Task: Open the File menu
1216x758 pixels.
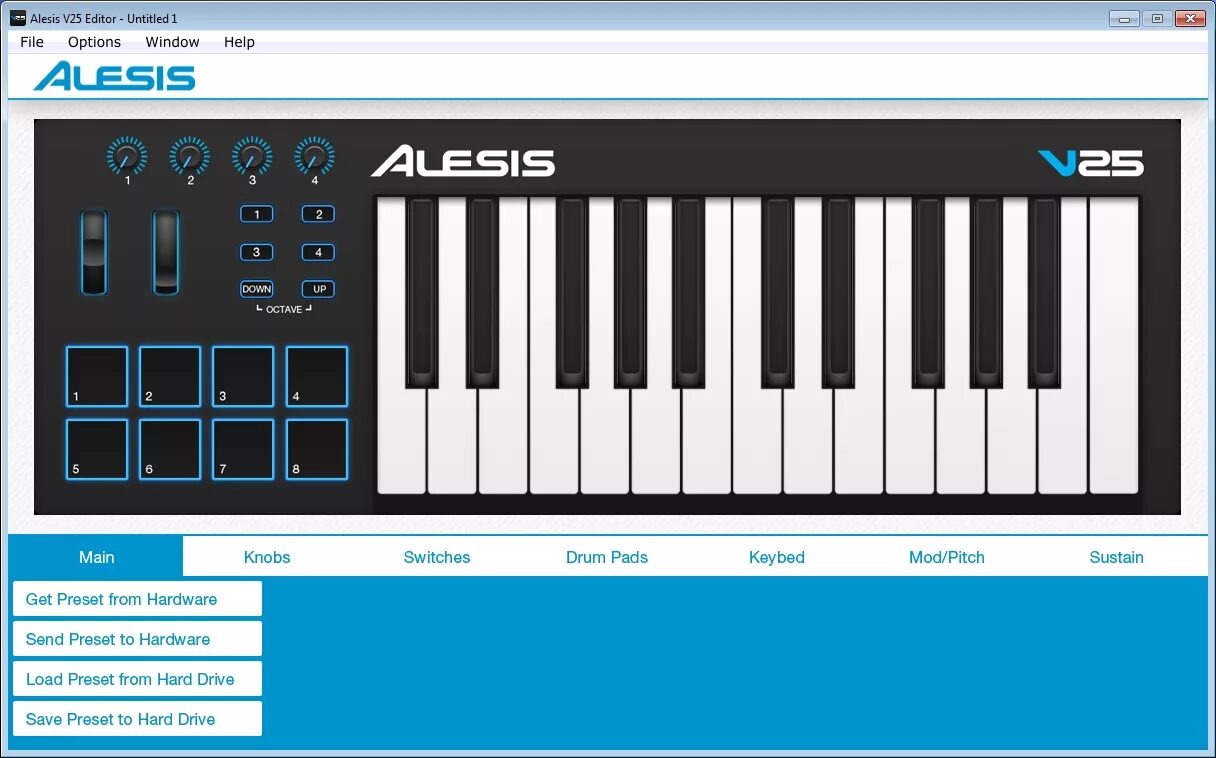Action: [x=32, y=42]
